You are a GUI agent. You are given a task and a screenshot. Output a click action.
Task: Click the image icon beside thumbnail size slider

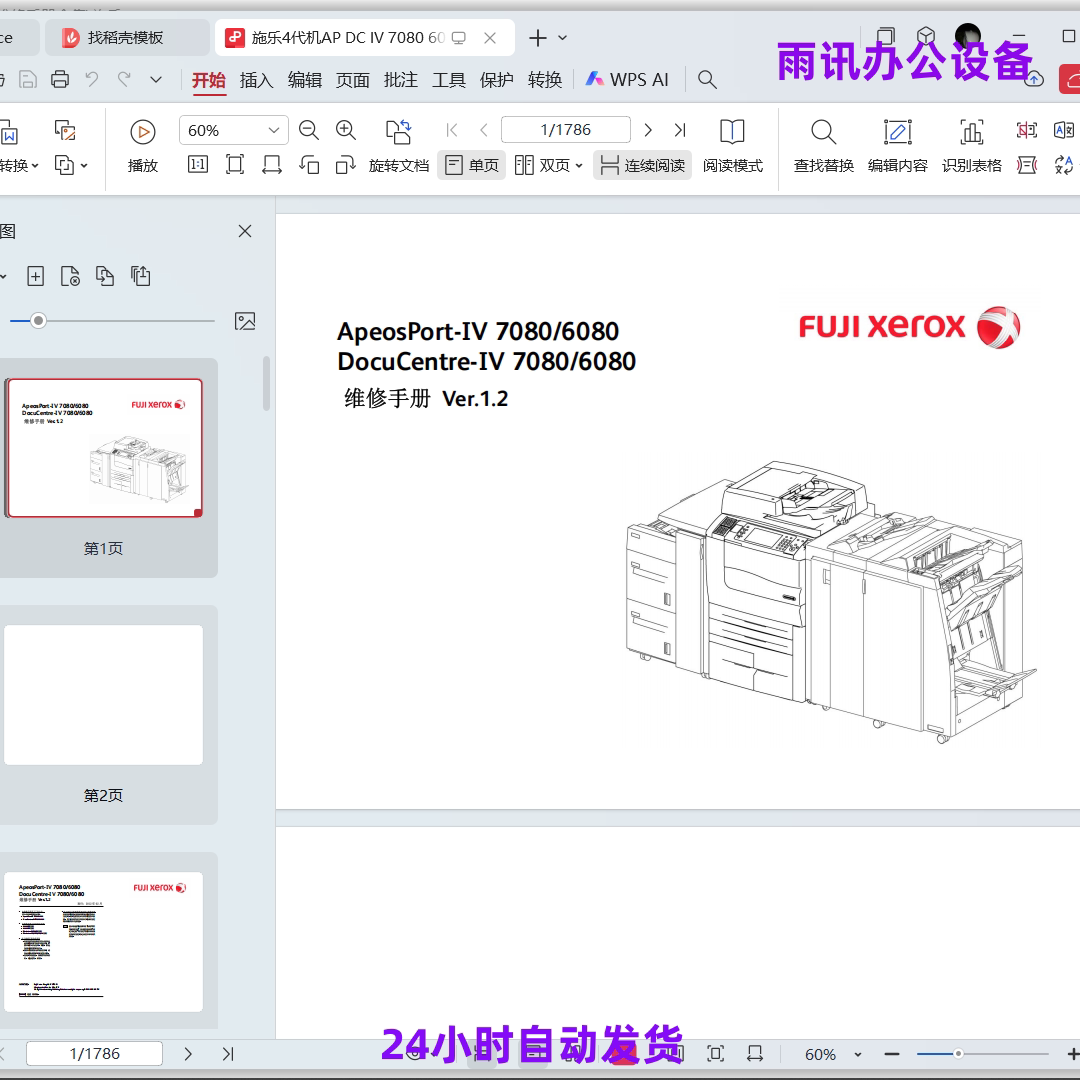tap(245, 321)
